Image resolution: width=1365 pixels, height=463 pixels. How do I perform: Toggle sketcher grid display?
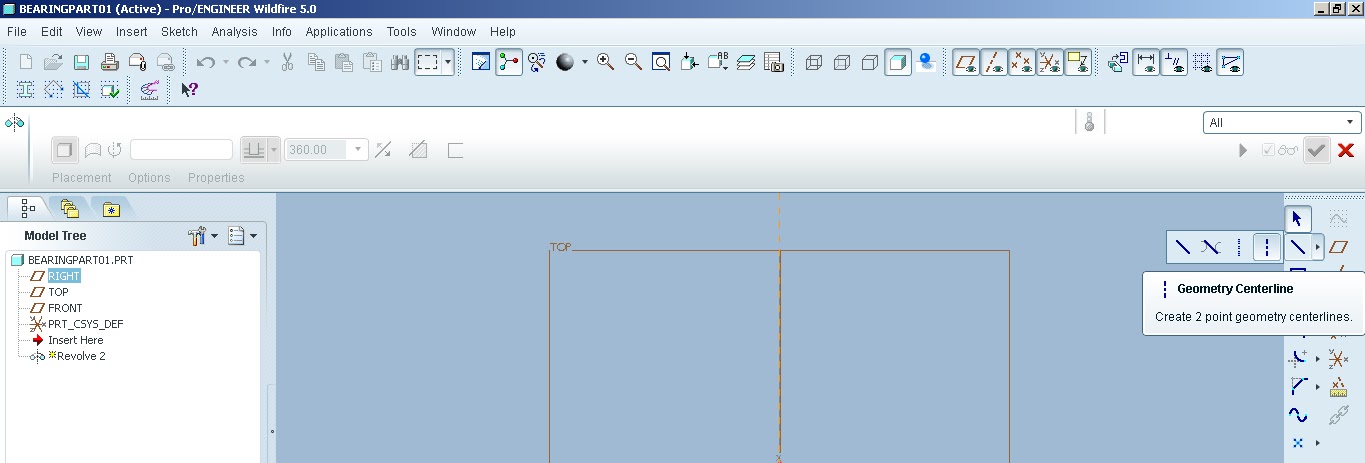[1202, 62]
